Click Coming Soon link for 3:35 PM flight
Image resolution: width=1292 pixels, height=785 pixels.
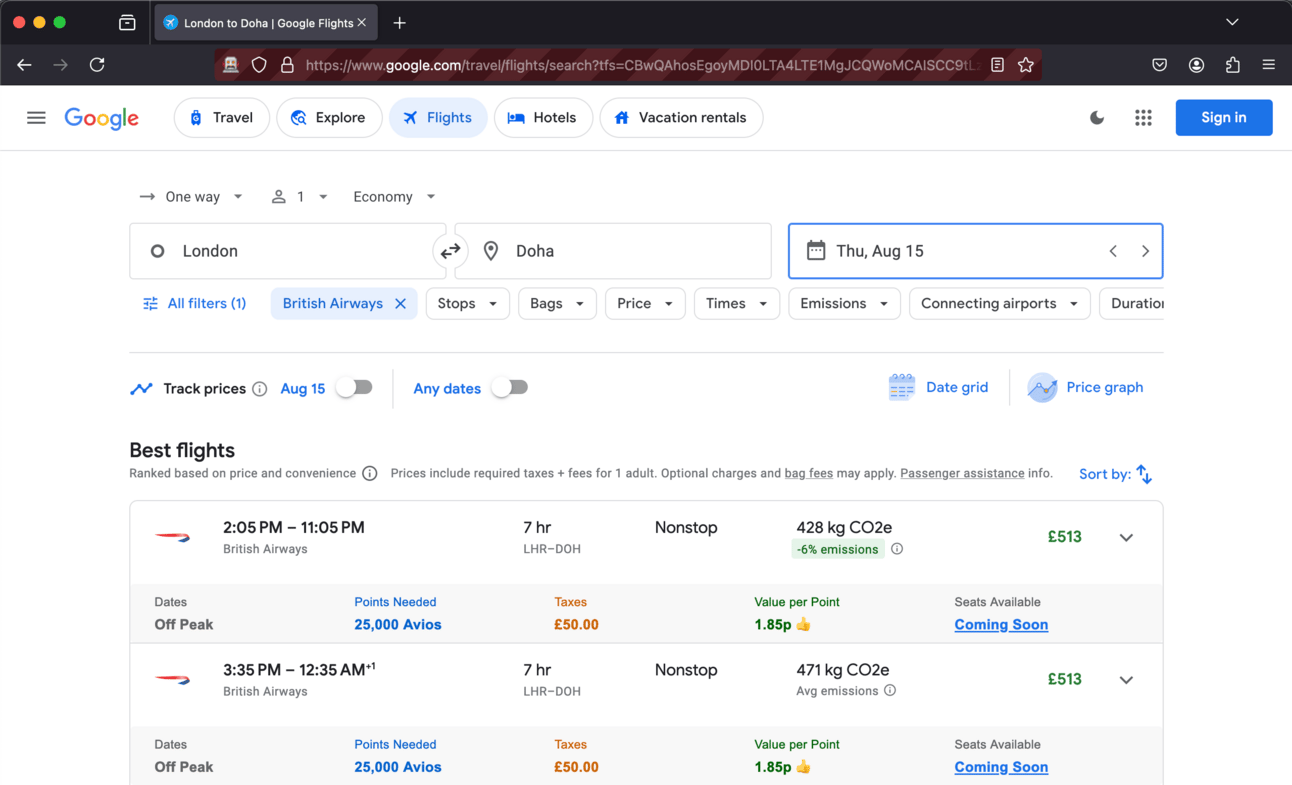click(x=1001, y=767)
